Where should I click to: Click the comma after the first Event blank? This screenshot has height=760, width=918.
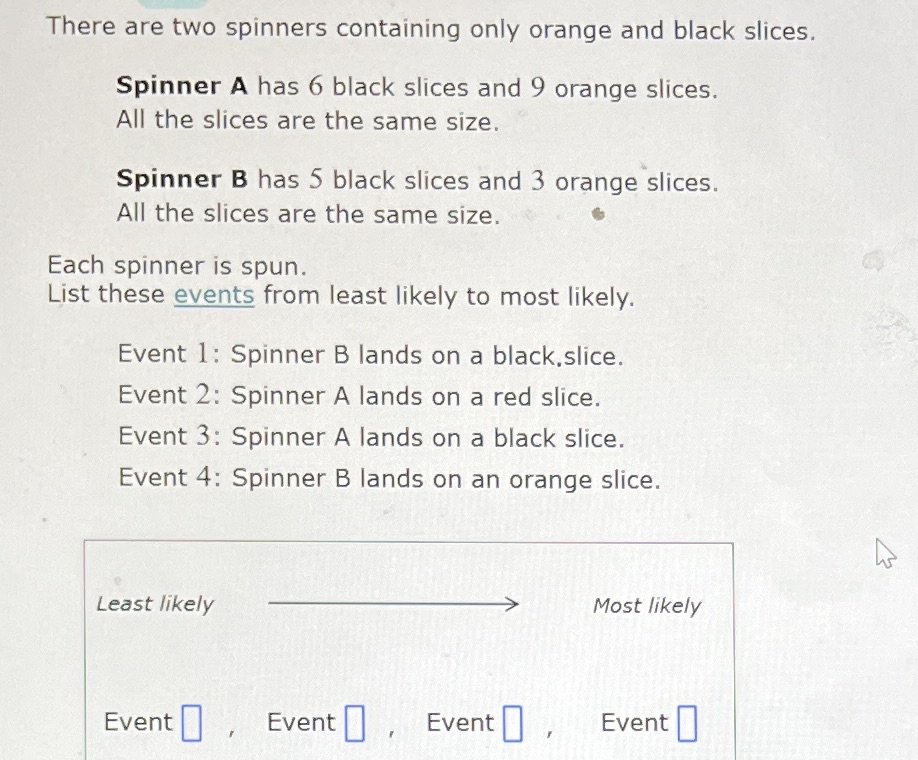tap(232, 731)
